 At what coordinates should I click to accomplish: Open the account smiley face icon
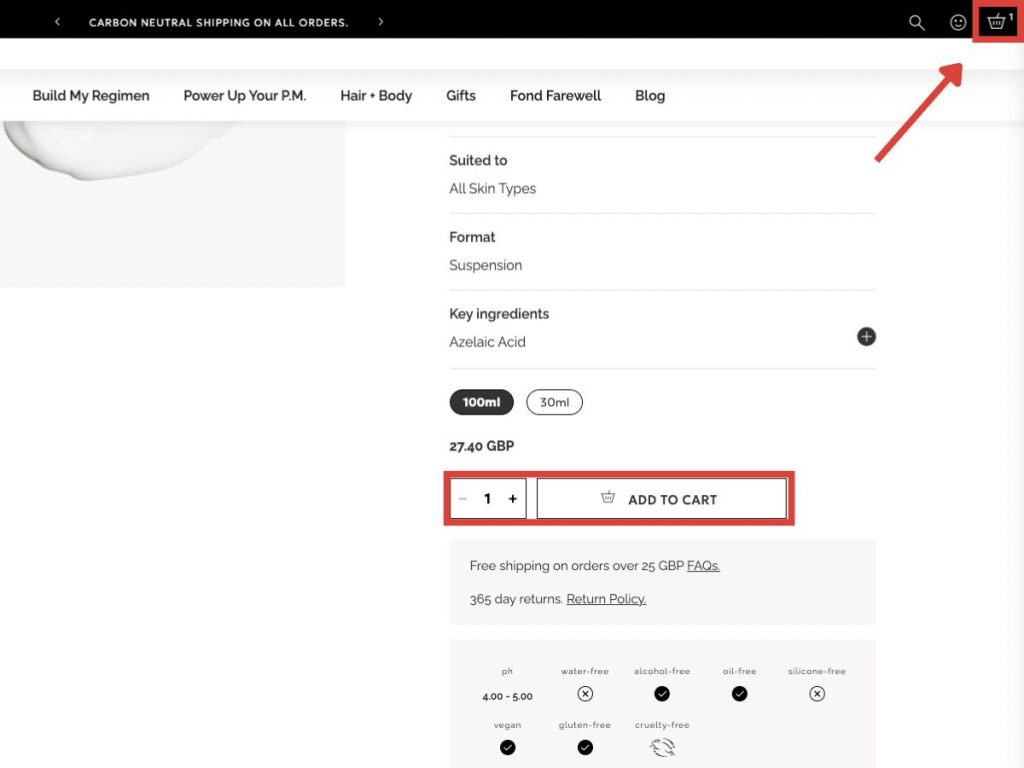(x=958, y=22)
